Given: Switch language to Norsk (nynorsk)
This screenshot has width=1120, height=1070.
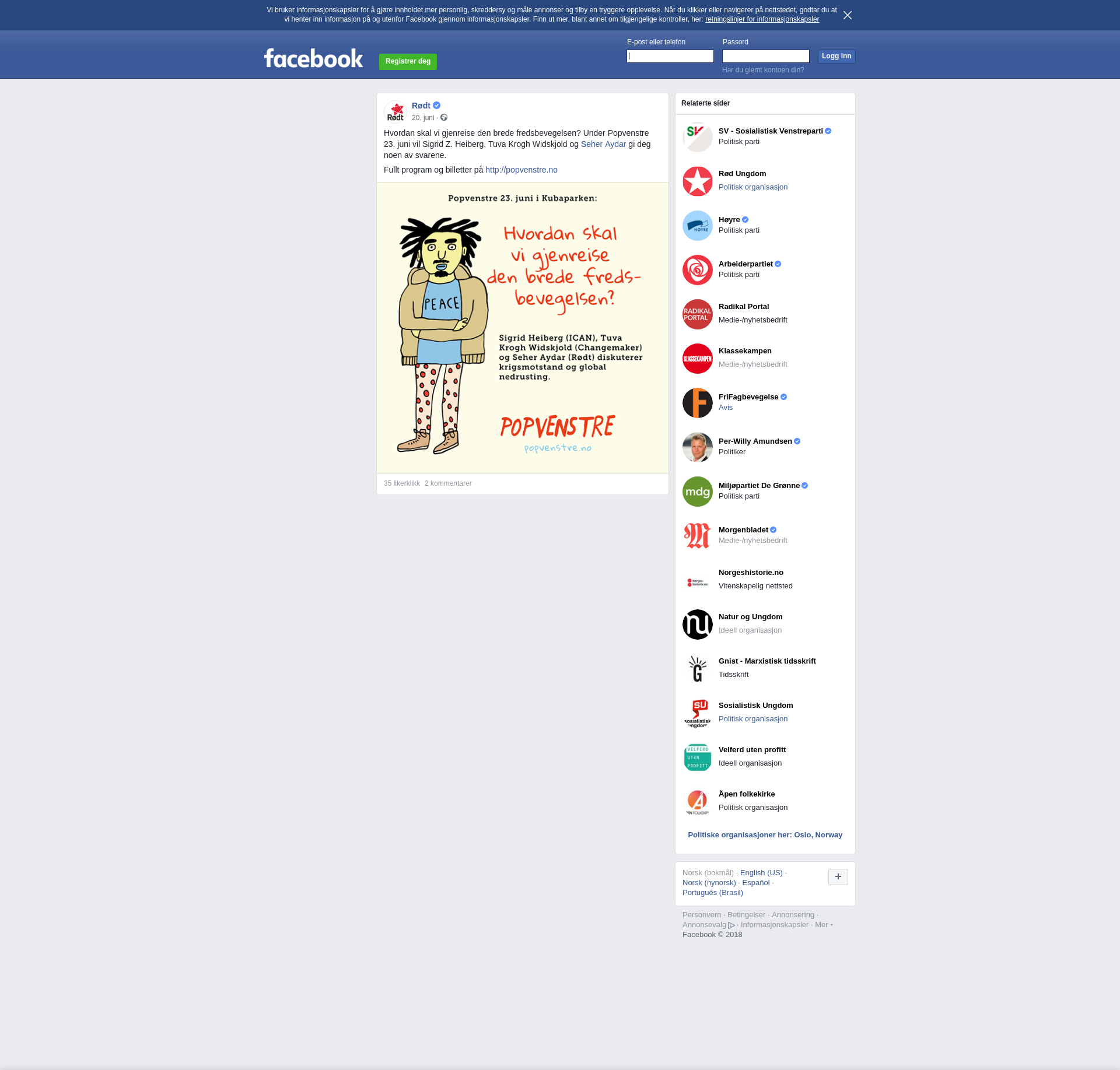Looking at the screenshot, I should click(x=709, y=883).
